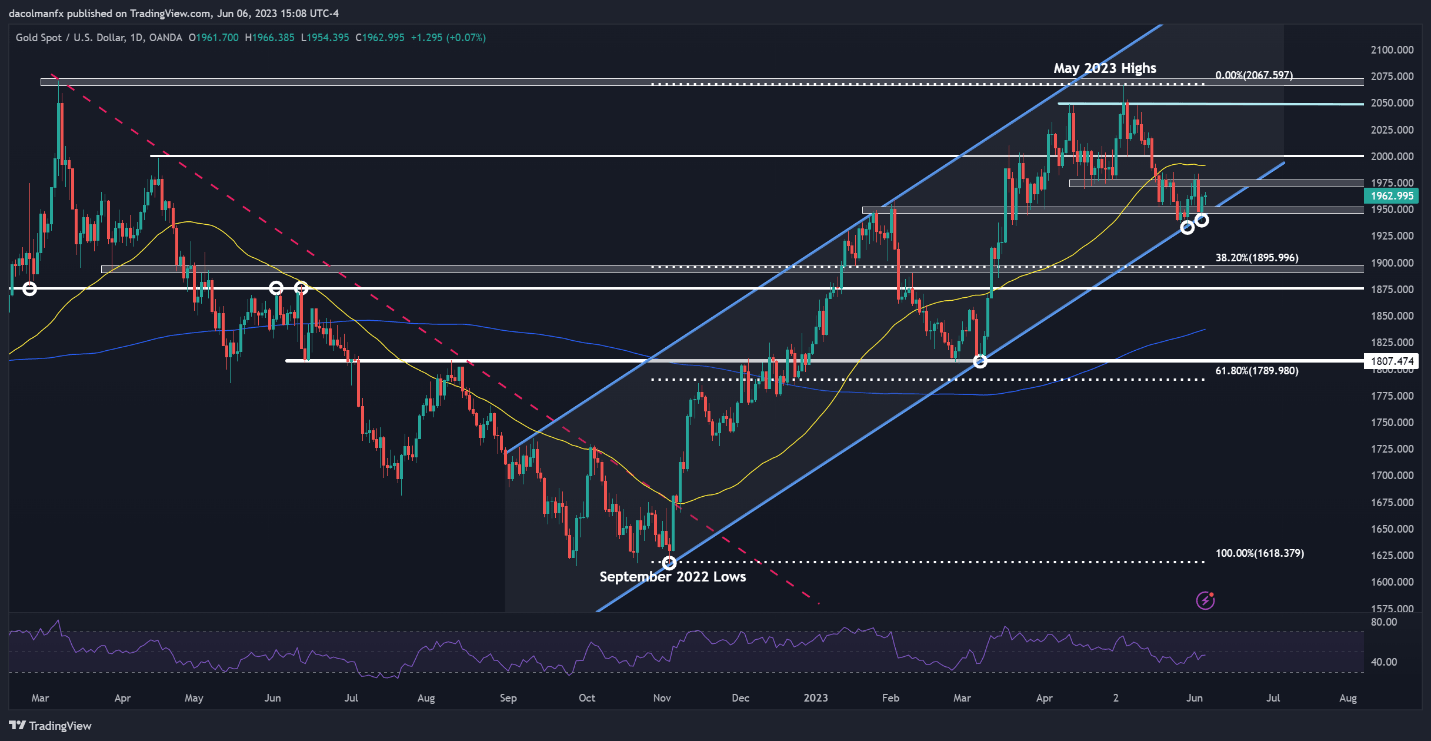1431x741 pixels.
Task: Click 2050.000 on the price axis
Action: (1391, 103)
